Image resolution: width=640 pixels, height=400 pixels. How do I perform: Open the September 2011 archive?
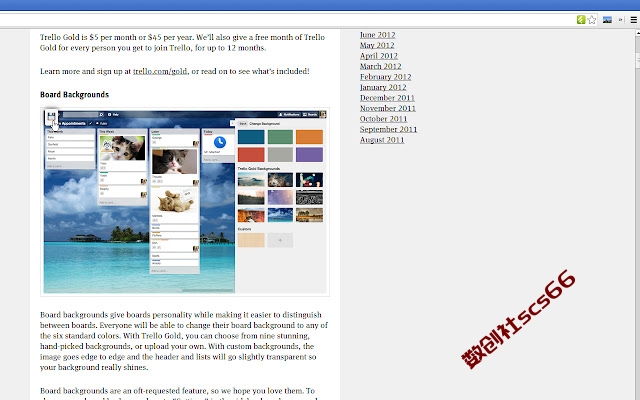coord(388,129)
